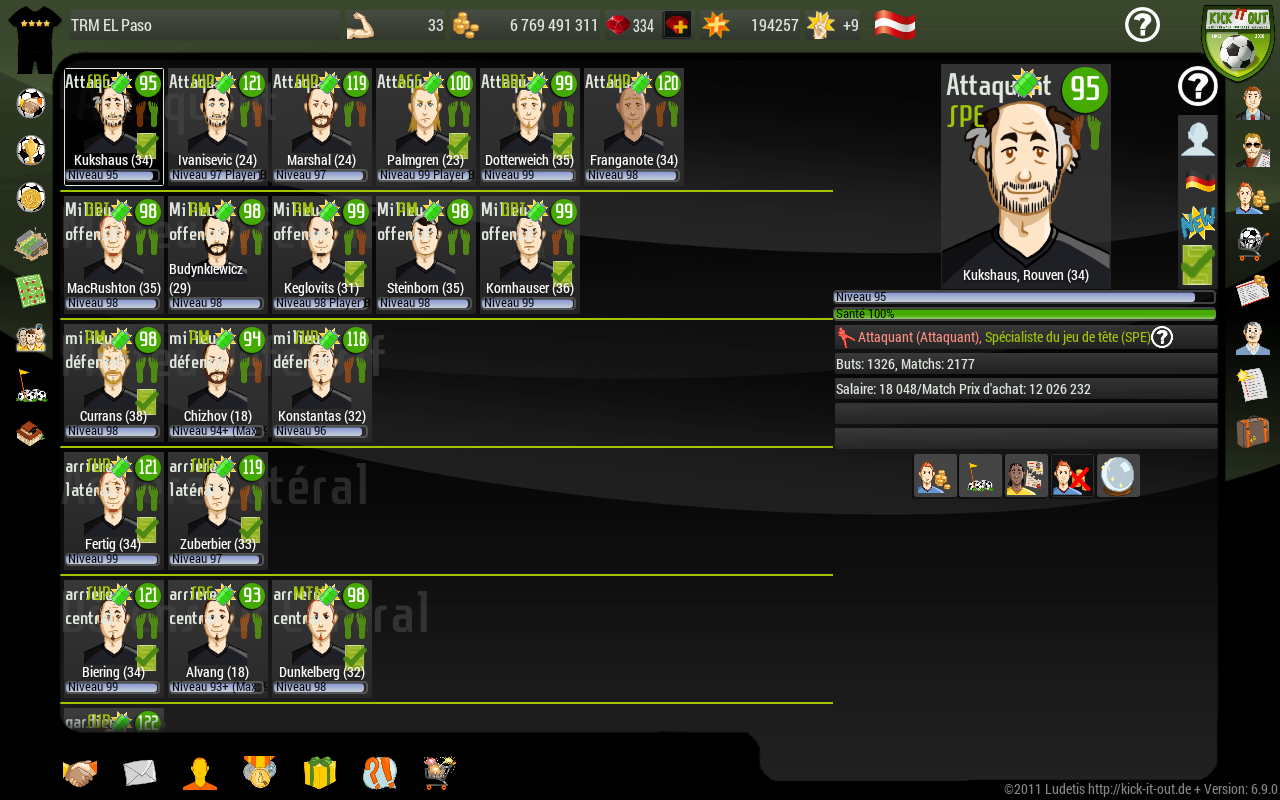Select player card Ivanisevic (24)
The width and height of the screenshot is (1280, 800).
(x=217, y=126)
